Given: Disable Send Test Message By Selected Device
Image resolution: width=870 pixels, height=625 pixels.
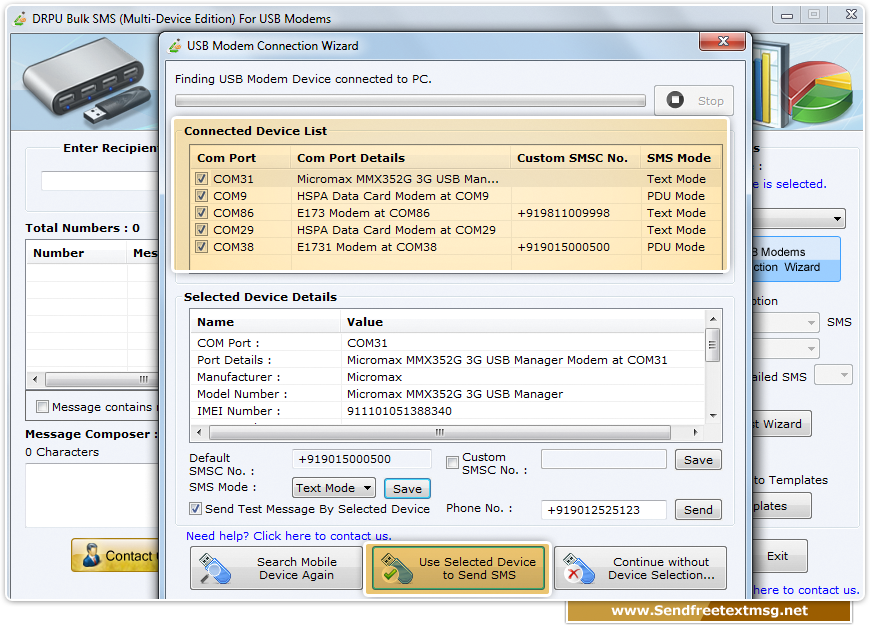Looking at the screenshot, I should coord(196,509).
